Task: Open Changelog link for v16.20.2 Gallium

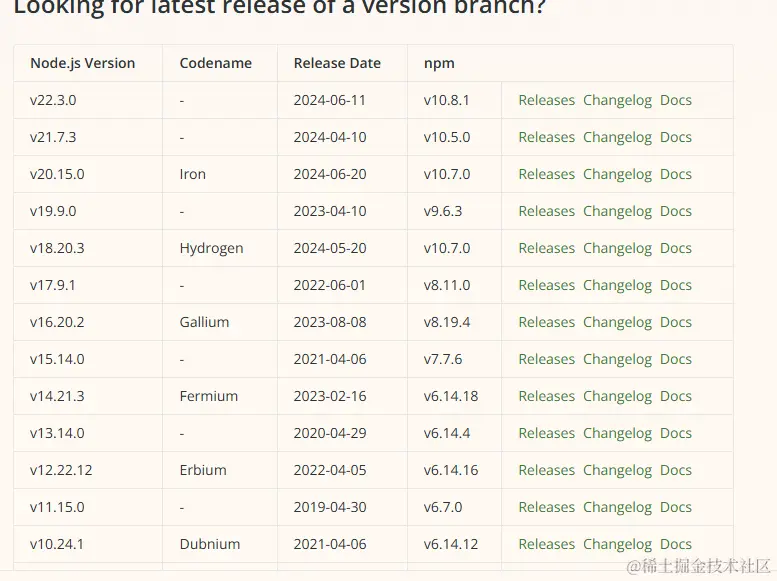Action: coord(617,322)
